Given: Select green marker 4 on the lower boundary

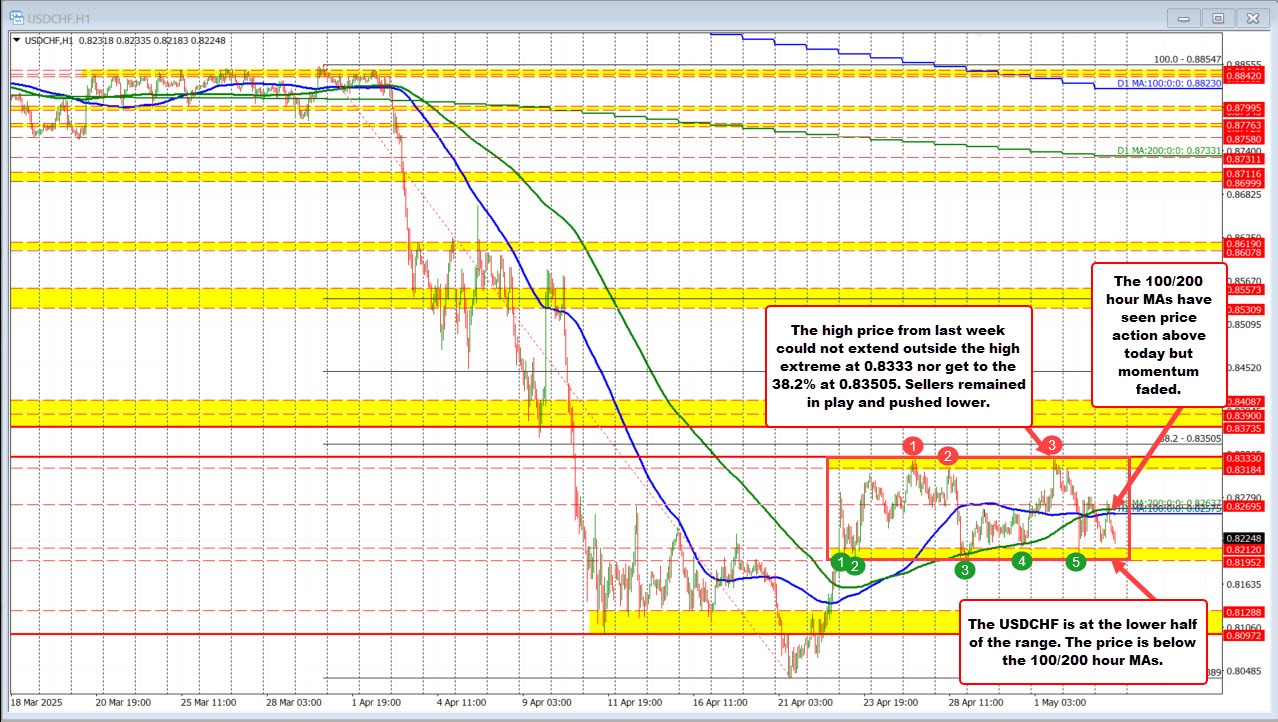Looking at the screenshot, I should (1021, 561).
